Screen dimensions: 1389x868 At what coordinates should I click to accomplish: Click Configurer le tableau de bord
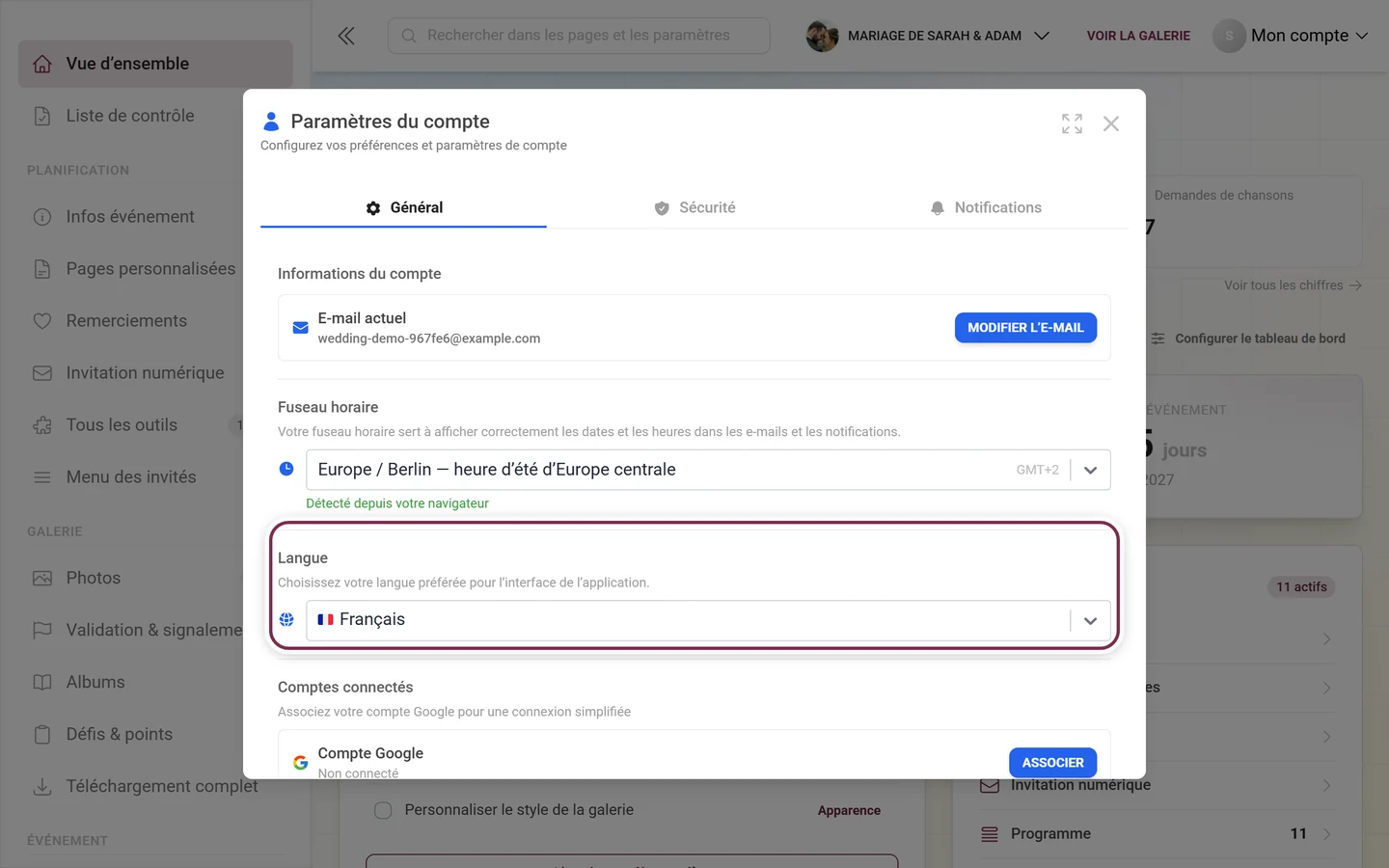point(1248,339)
